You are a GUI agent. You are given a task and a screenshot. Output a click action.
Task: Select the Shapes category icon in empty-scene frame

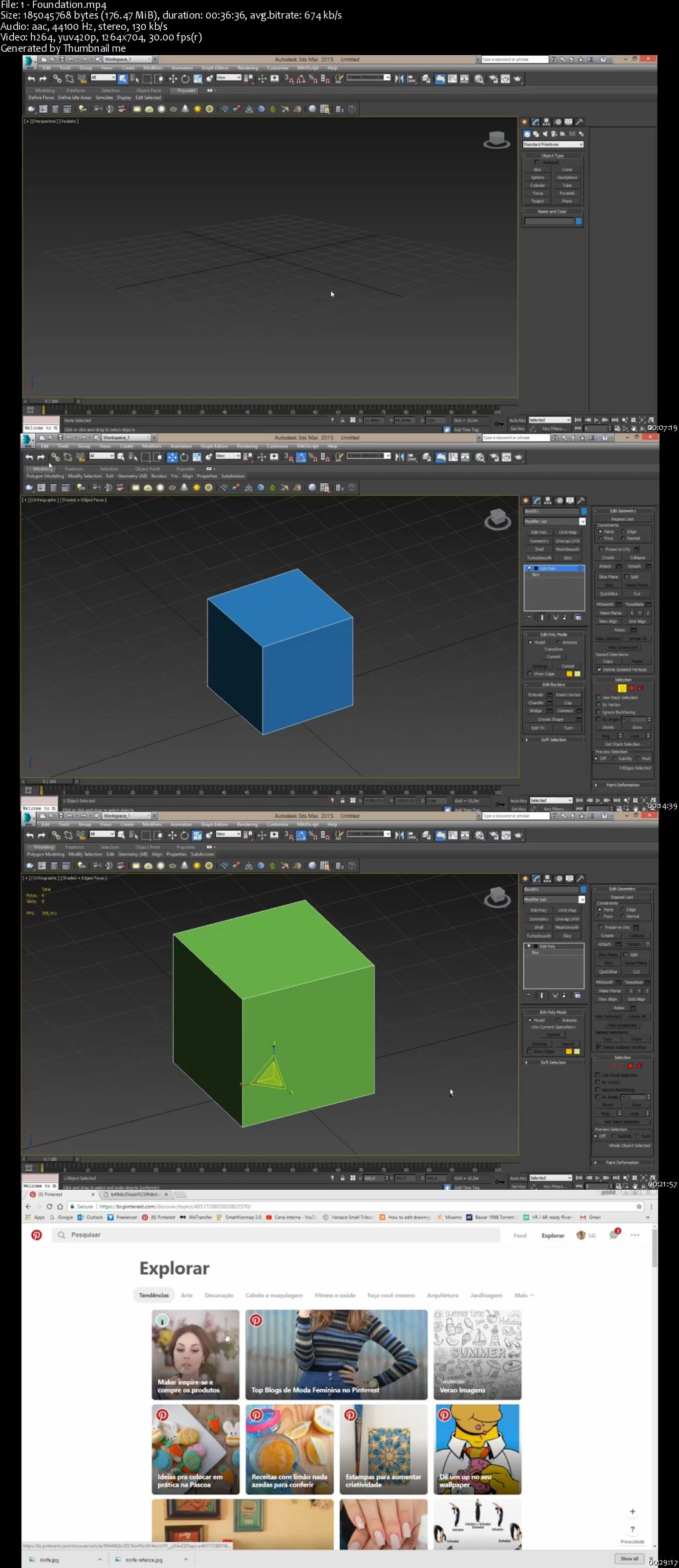pos(536,133)
